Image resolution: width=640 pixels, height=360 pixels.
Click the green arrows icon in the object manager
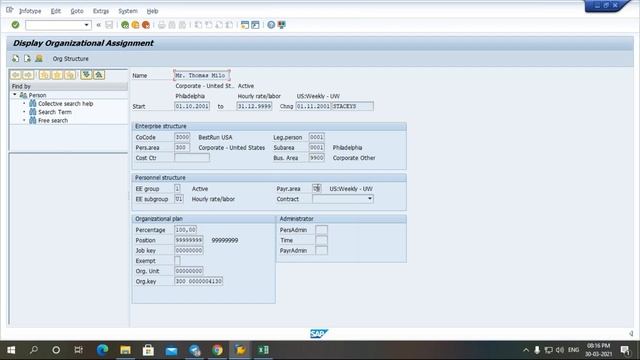(x=86, y=75)
